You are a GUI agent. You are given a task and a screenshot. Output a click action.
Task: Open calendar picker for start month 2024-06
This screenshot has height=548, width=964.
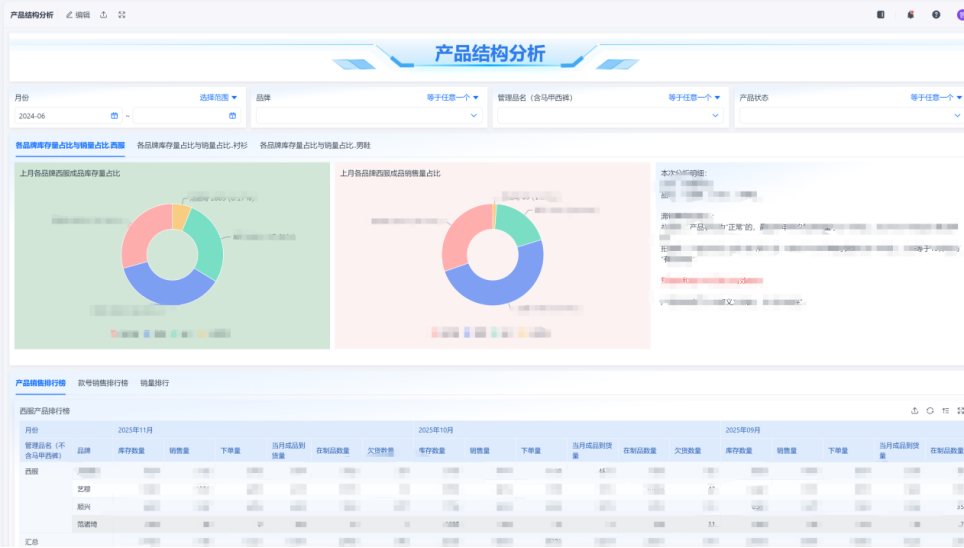click(x=115, y=116)
